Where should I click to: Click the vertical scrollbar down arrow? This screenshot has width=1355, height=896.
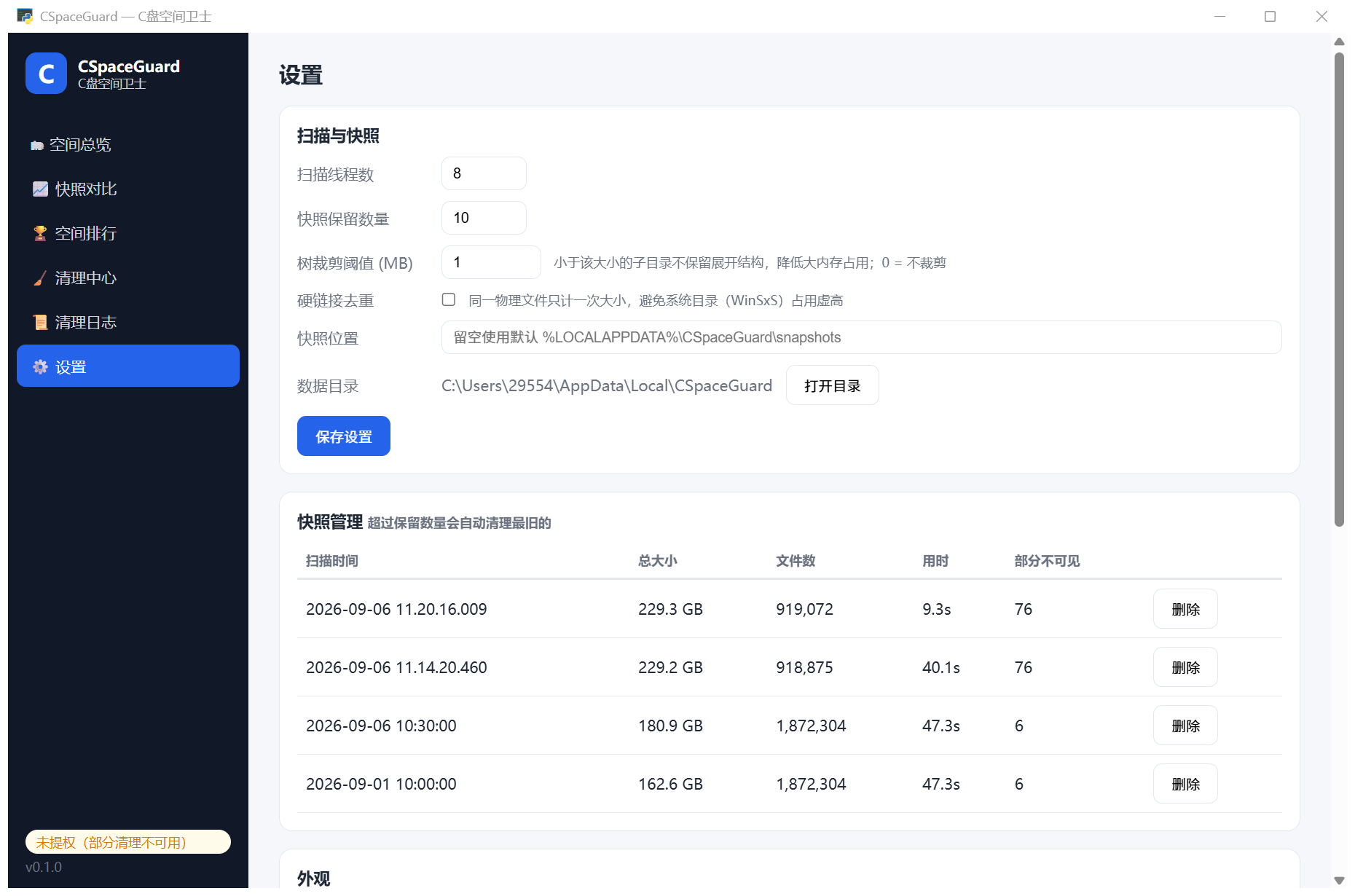point(1339,881)
